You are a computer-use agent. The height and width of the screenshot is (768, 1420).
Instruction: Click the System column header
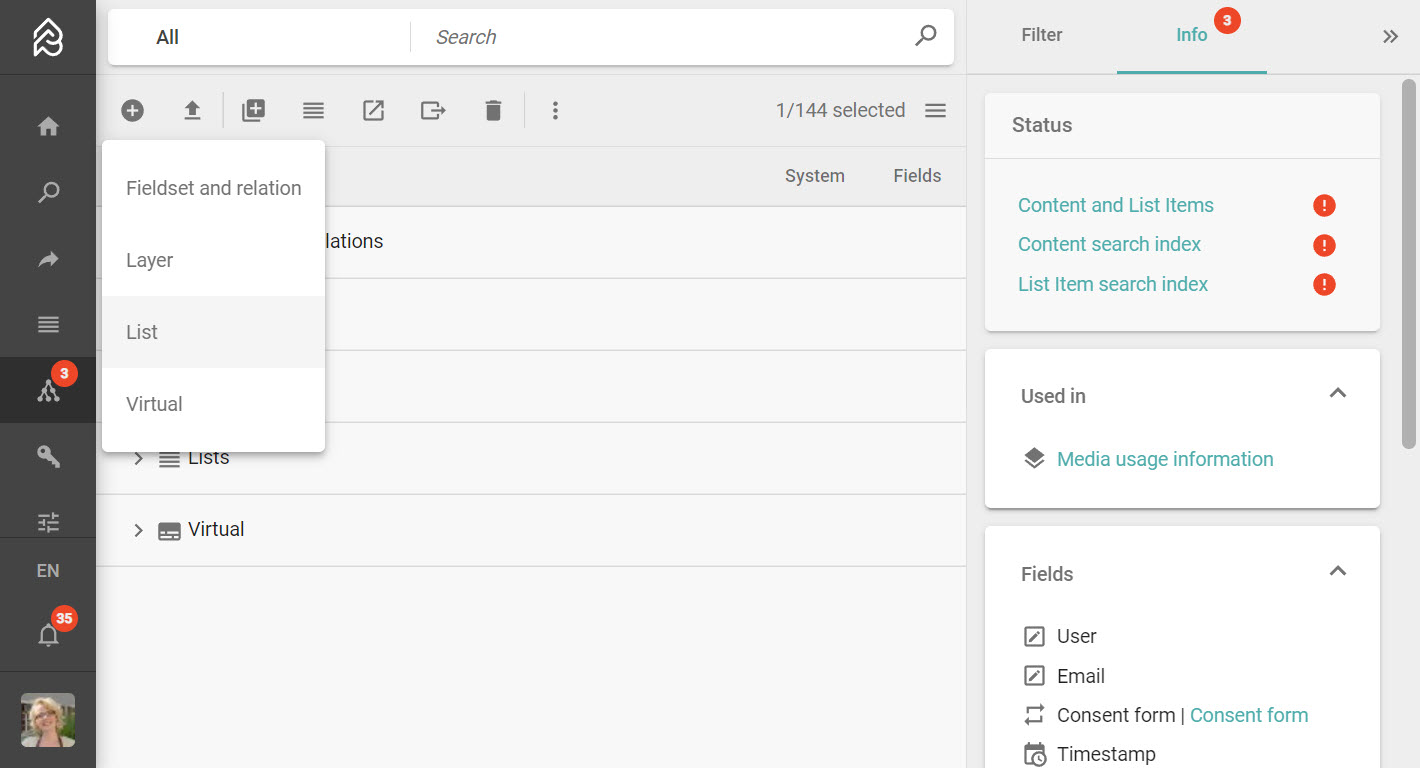(x=815, y=176)
